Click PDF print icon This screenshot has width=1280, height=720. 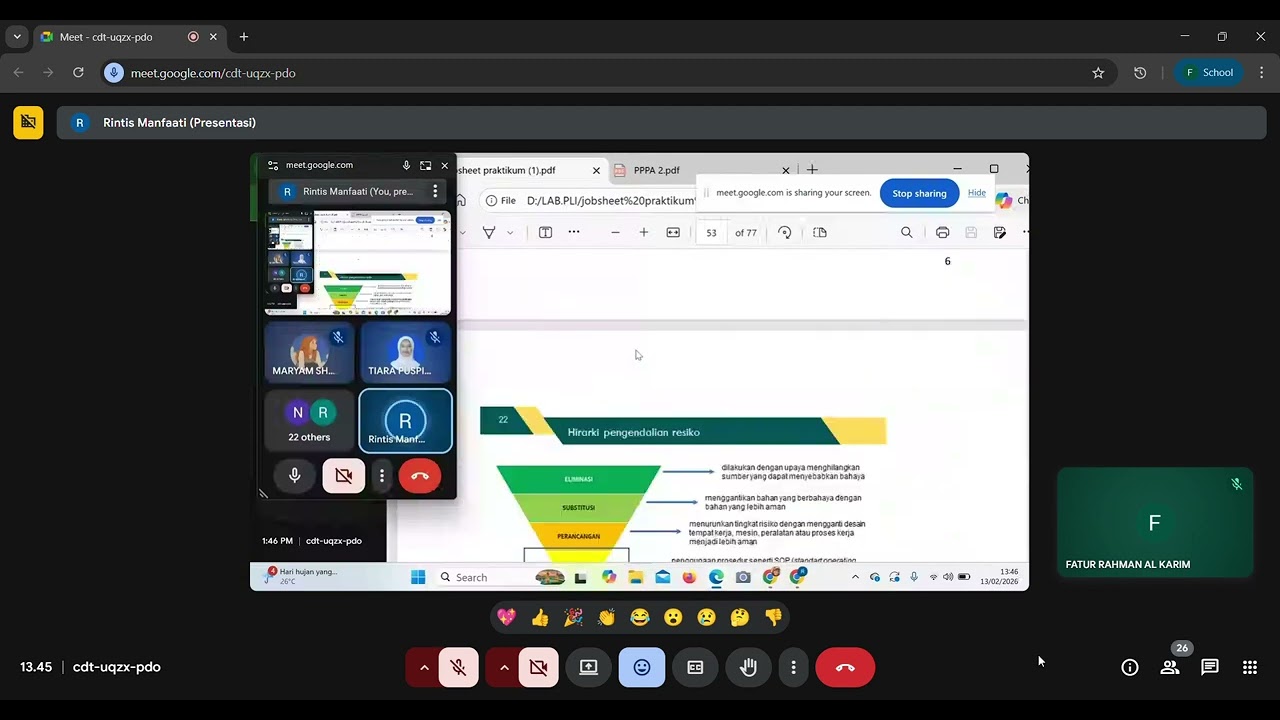(x=942, y=232)
